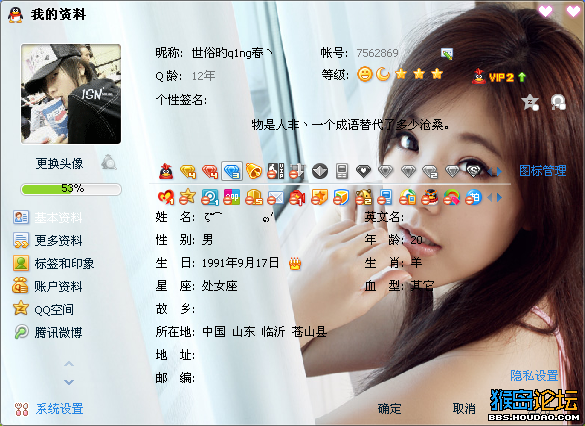The width and height of the screenshot is (585, 426).
Task: Click the golden bell badge icon
Action: pos(254,171)
